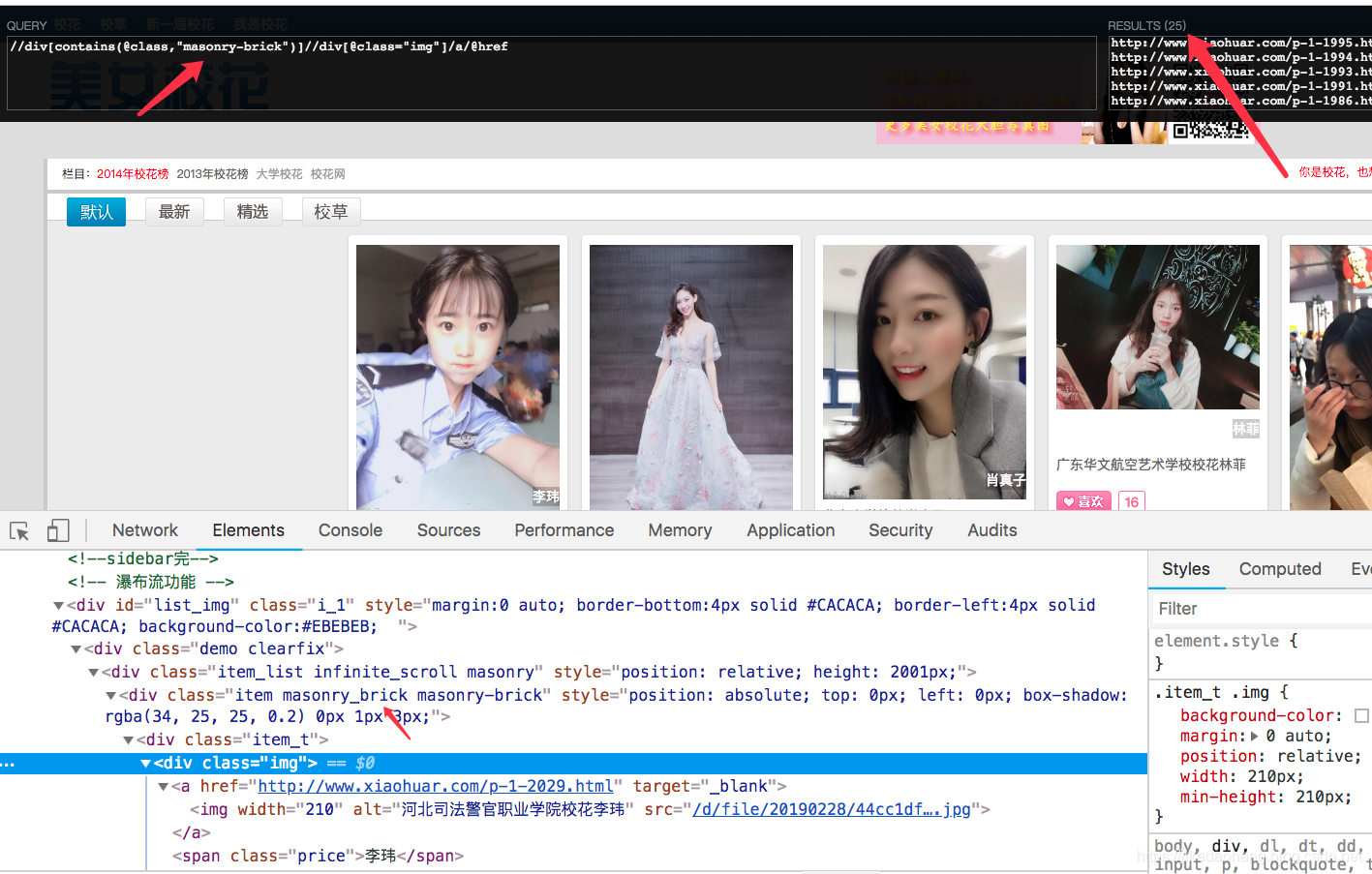Screen dimensions: 1372x874
Task: Select result line p-1-1986 in RESULTS
Action: [x=1240, y=101]
